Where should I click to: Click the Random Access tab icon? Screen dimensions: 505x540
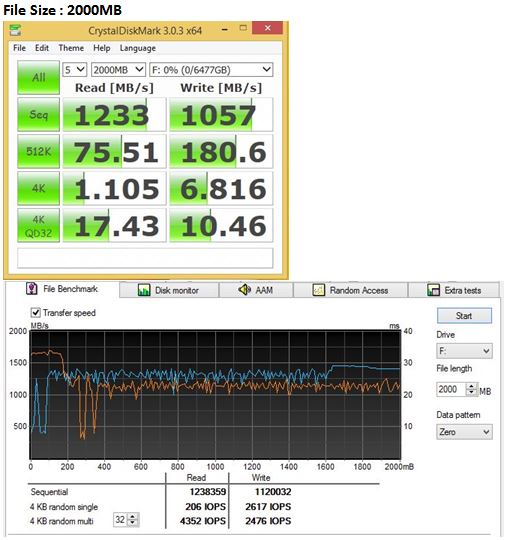click(x=318, y=290)
